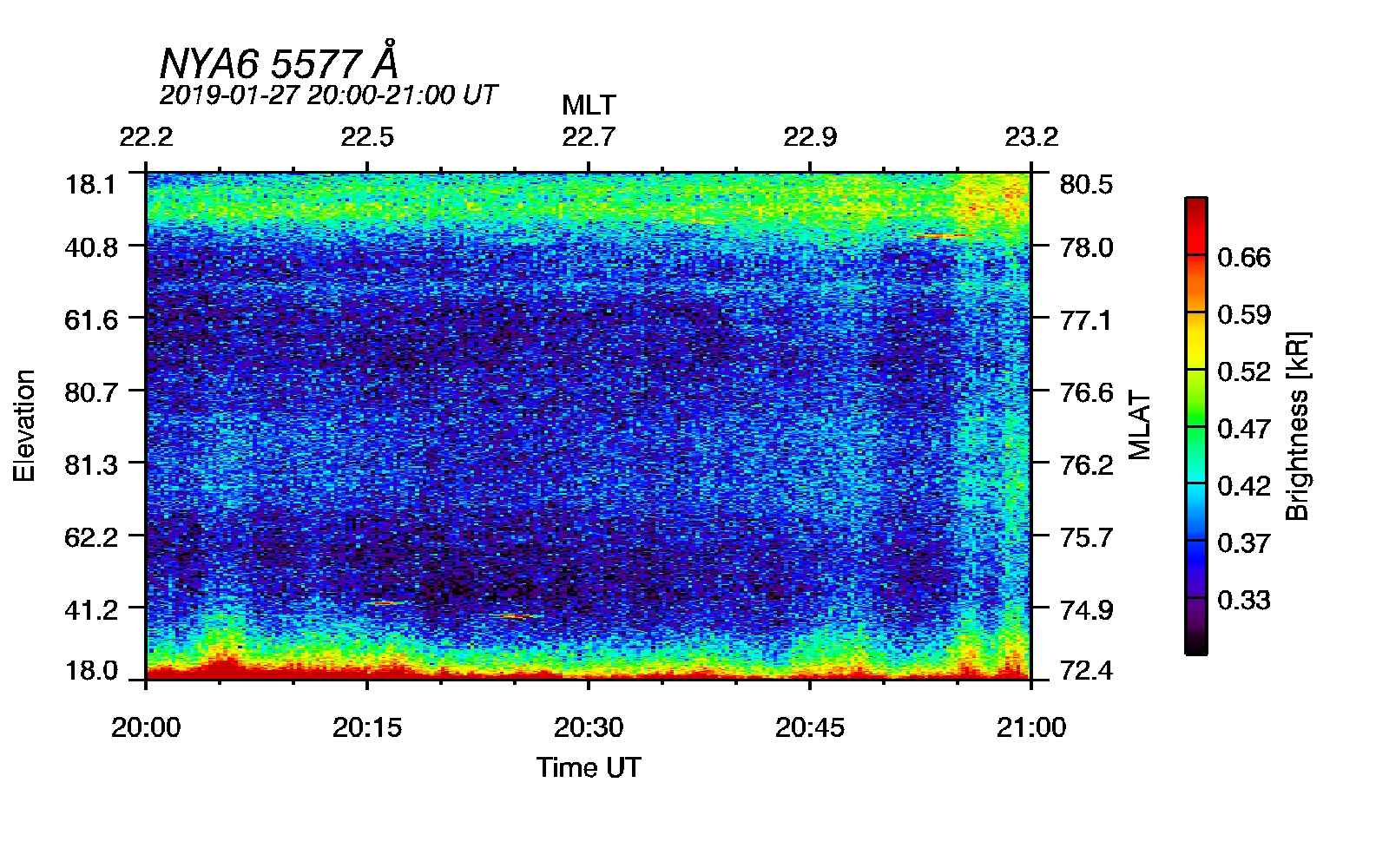Click the 'Brightness [kR]' colorbar label
Viewport: 1389px width, 868px height.
pyautogui.click(x=1298, y=425)
